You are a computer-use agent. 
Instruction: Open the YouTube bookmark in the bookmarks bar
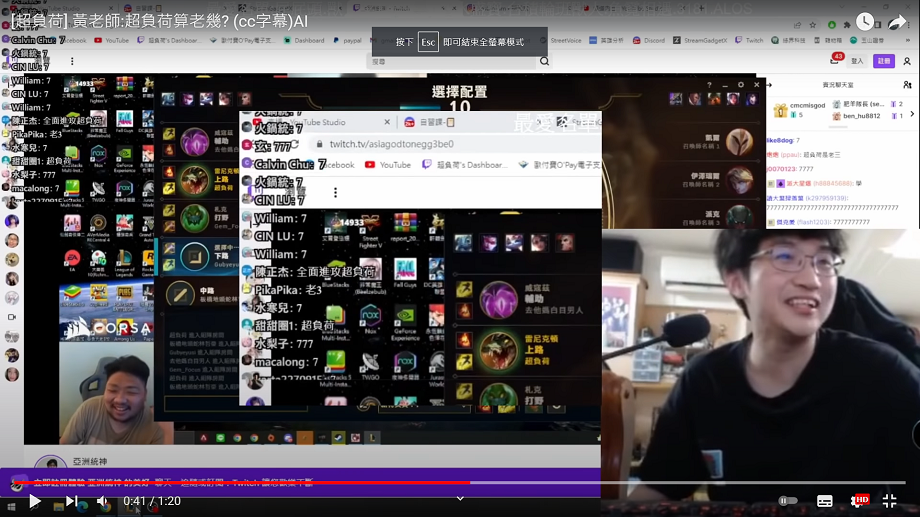point(111,40)
